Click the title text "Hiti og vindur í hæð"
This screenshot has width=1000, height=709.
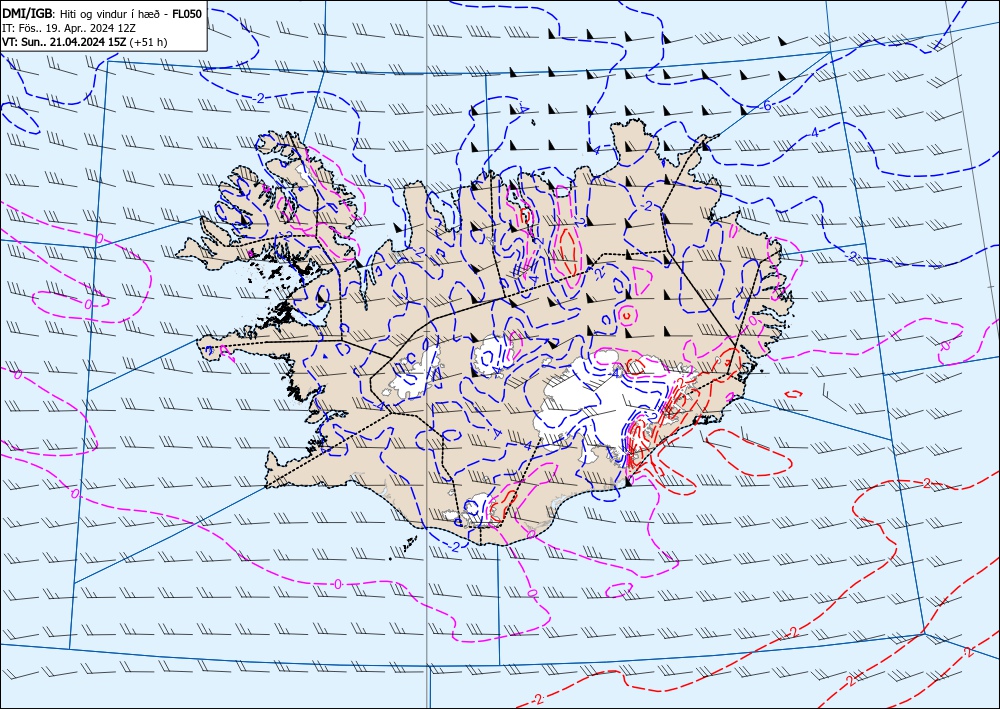click(112, 14)
